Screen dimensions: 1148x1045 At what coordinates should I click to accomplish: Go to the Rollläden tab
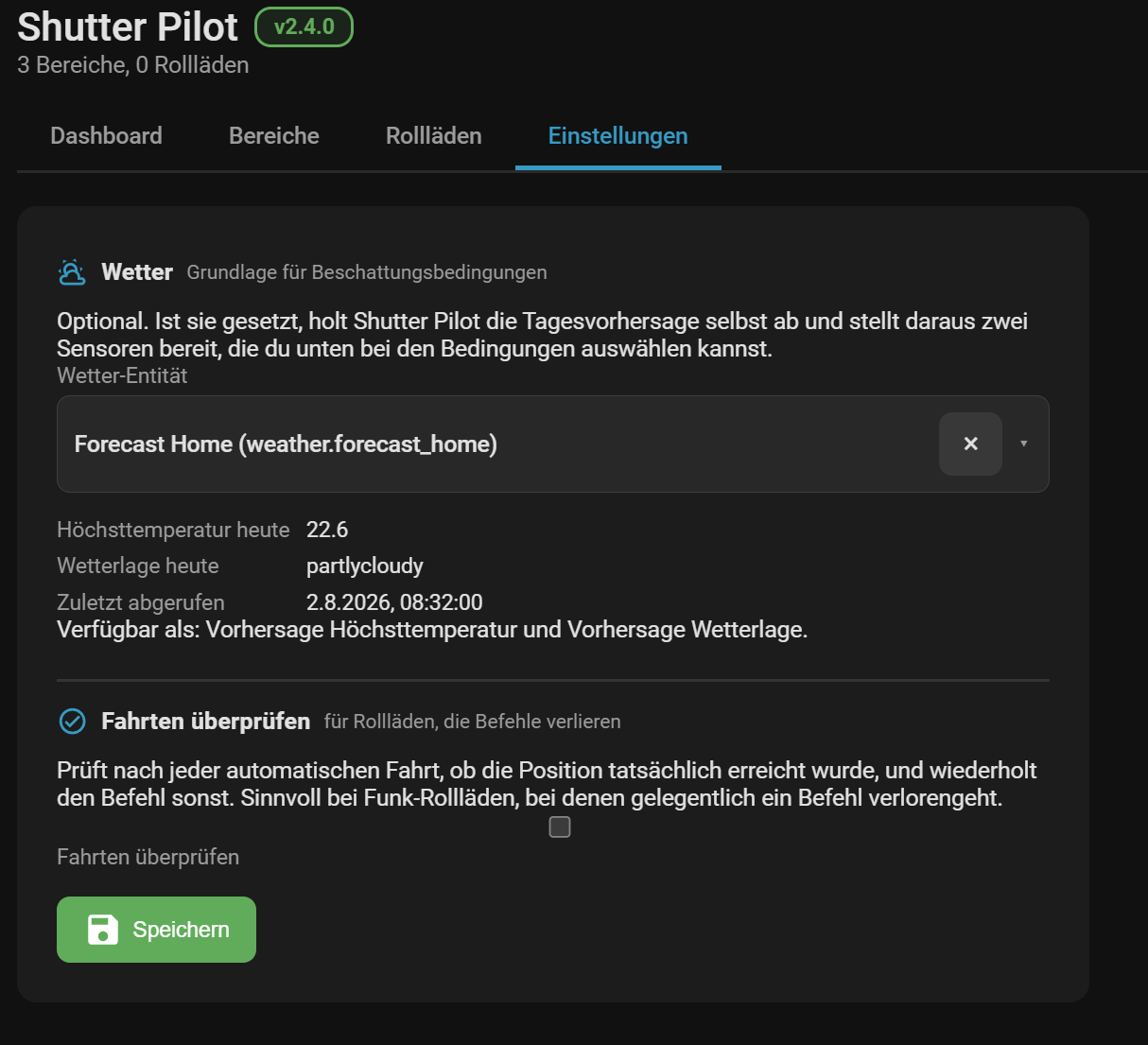434,136
